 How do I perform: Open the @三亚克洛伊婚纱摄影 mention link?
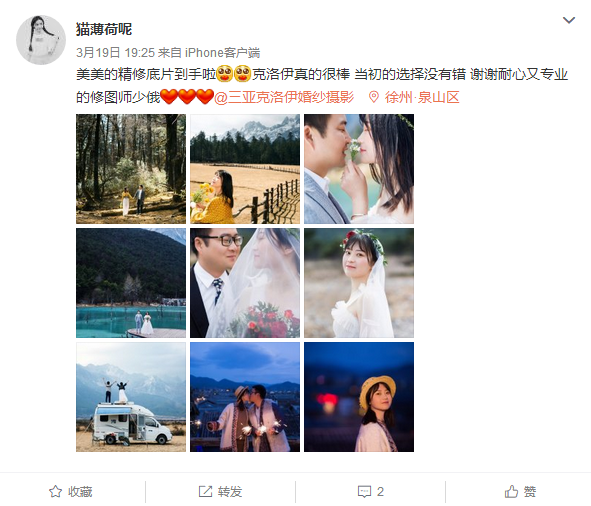click(x=284, y=97)
